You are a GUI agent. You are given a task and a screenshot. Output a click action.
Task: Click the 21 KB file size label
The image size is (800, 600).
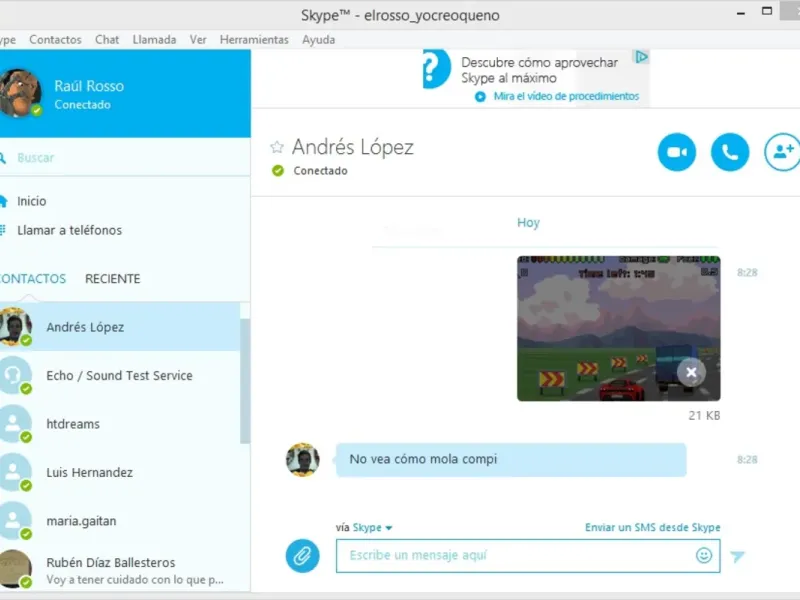704,416
